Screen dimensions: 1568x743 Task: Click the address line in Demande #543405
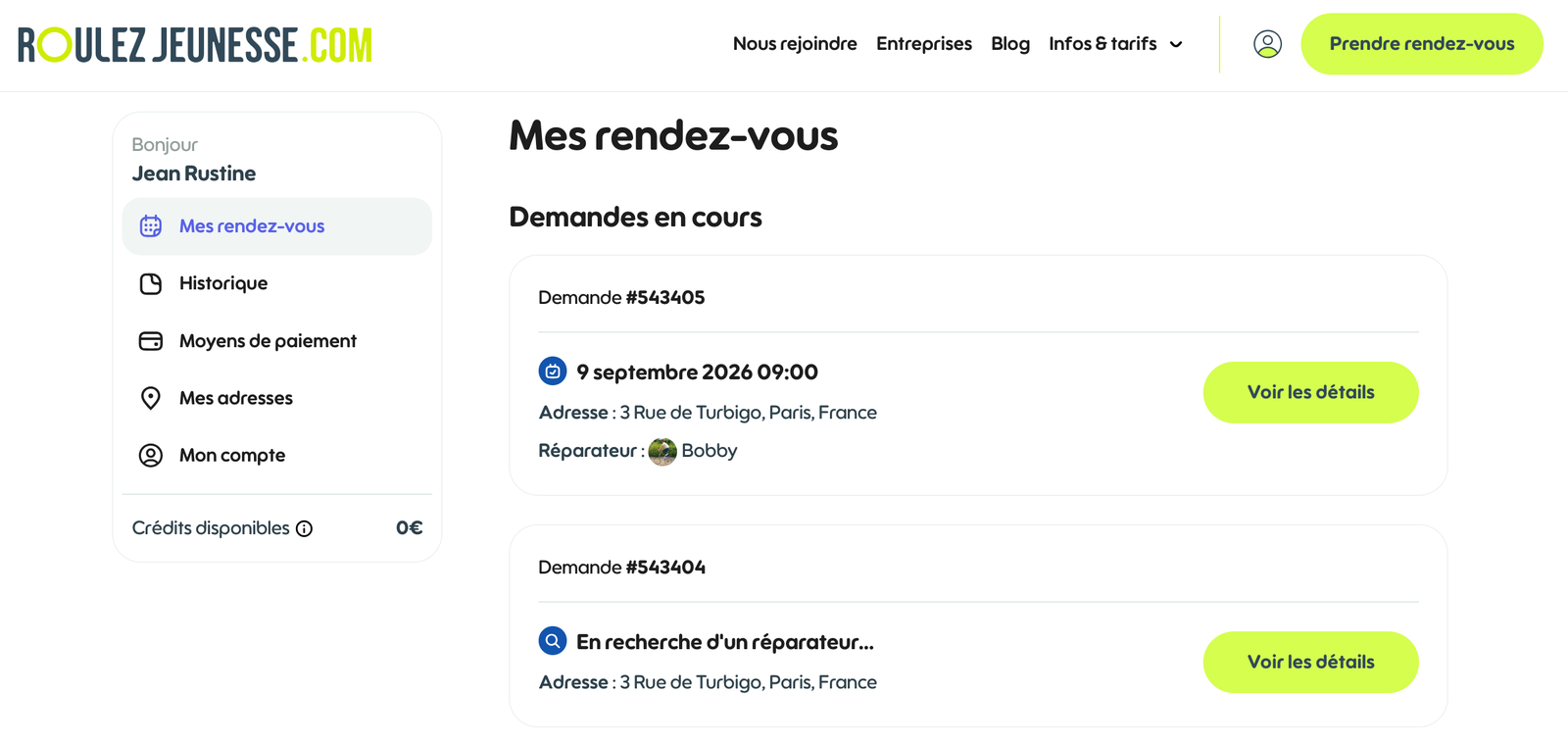tap(708, 413)
